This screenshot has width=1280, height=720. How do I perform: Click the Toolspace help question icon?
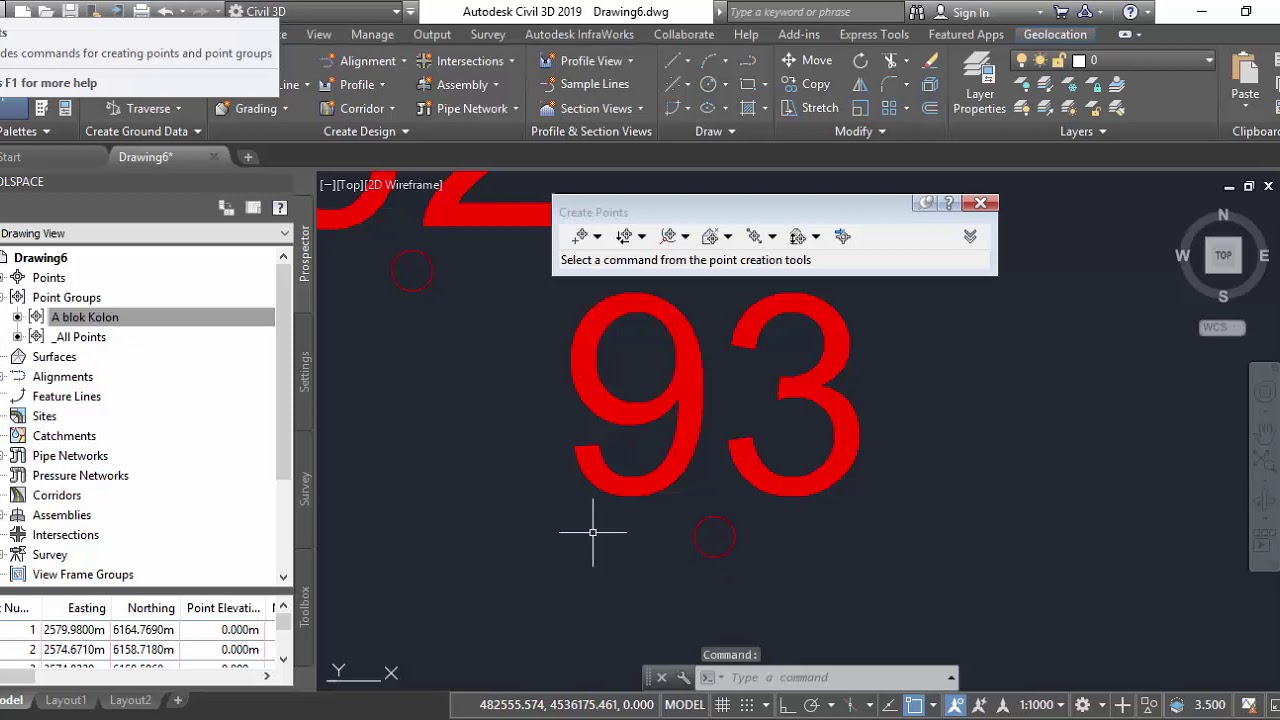pyautogui.click(x=280, y=208)
